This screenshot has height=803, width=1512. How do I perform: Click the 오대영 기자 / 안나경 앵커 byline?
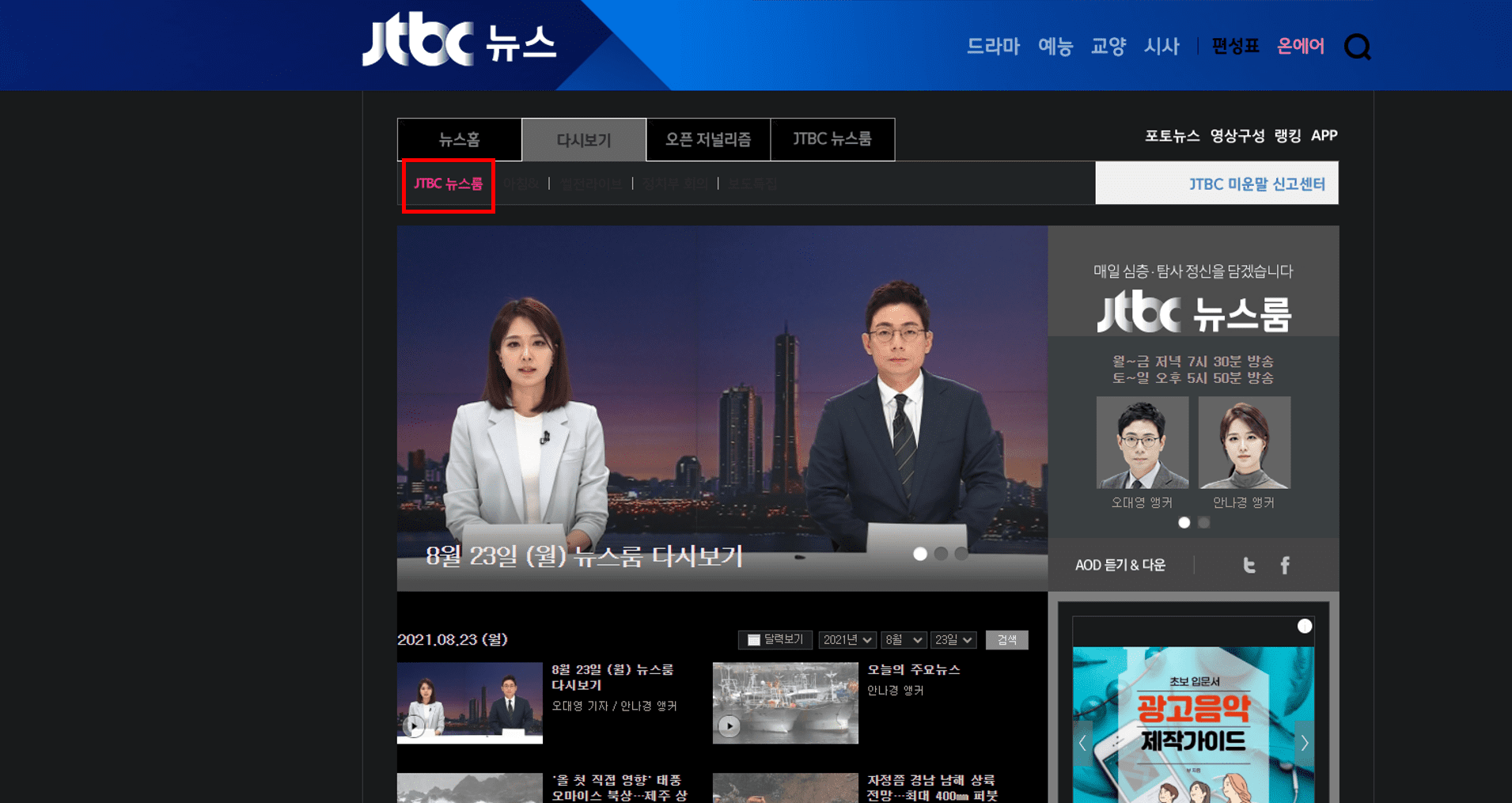point(614,706)
